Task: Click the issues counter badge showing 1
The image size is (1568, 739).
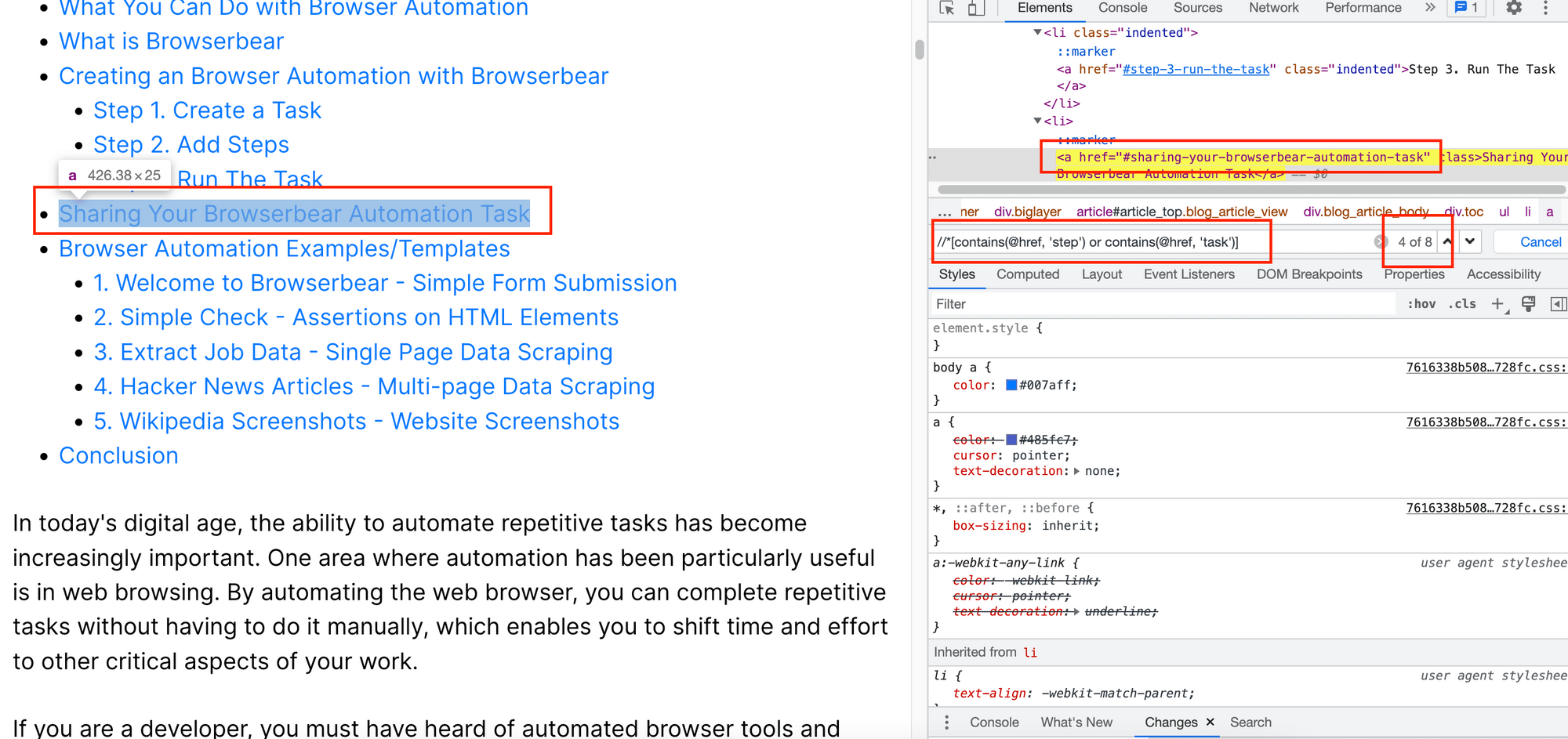Action: 1467,8
